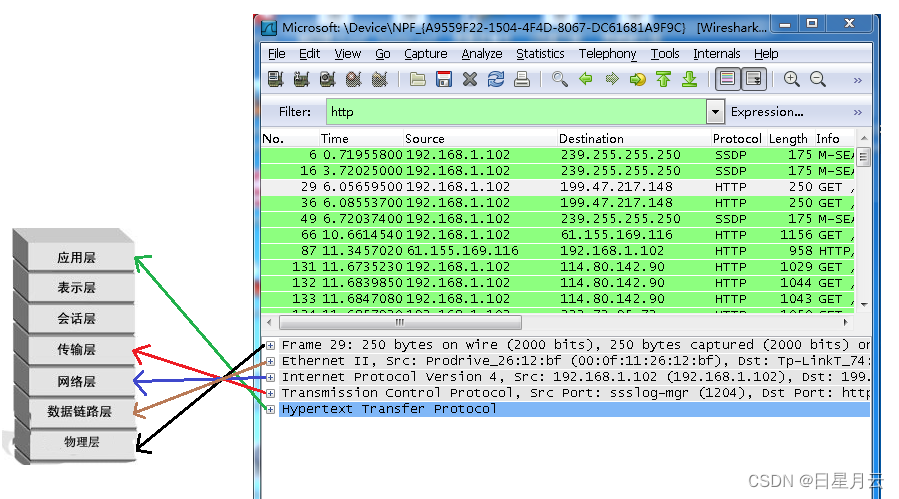The width and height of the screenshot is (899, 499).
Task: Sort packets by Info column header
Action: (834, 139)
